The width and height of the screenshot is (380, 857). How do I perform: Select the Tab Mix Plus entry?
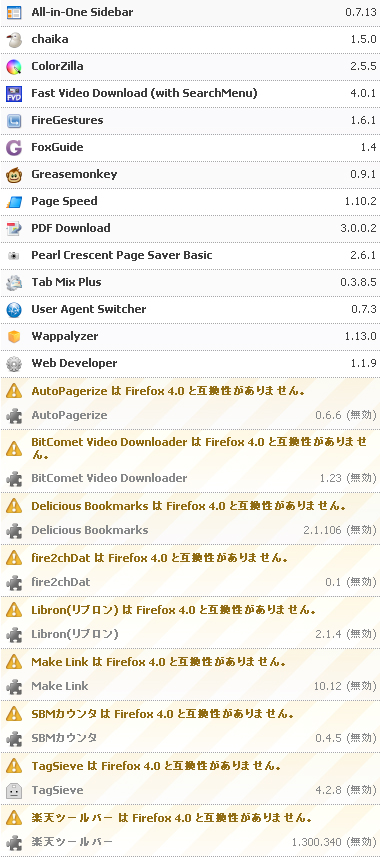point(190,283)
